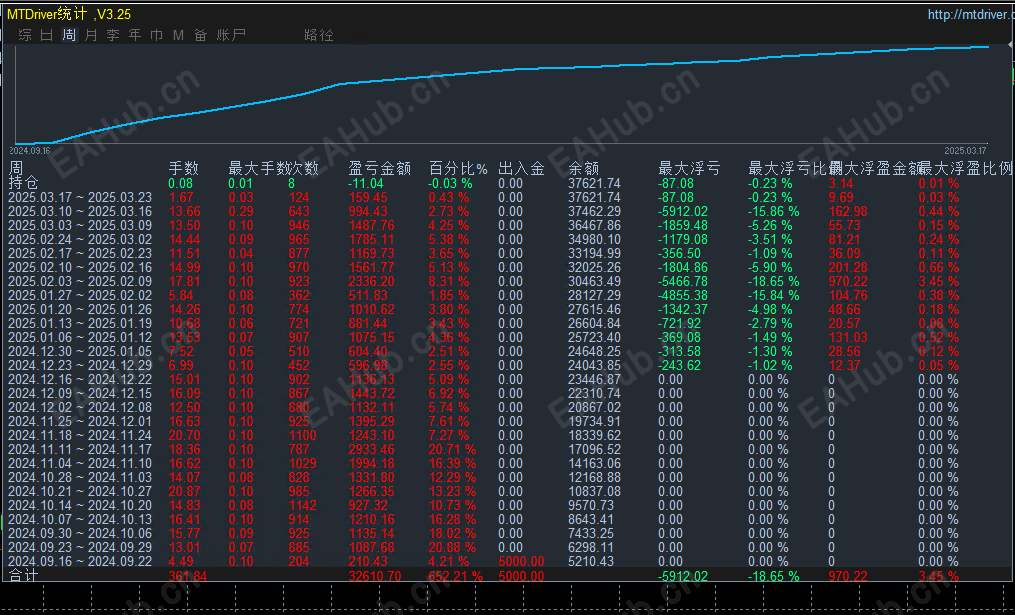Select week row 2024.11.25 ~ 2024.12.01
Screen dimensions: 1015x615
(x=80, y=421)
